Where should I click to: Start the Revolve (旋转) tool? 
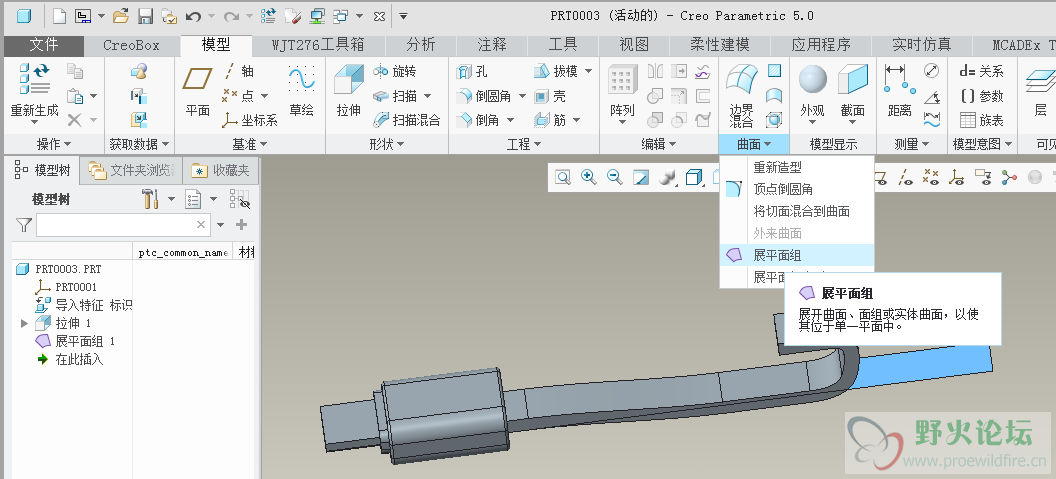click(395, 71)
